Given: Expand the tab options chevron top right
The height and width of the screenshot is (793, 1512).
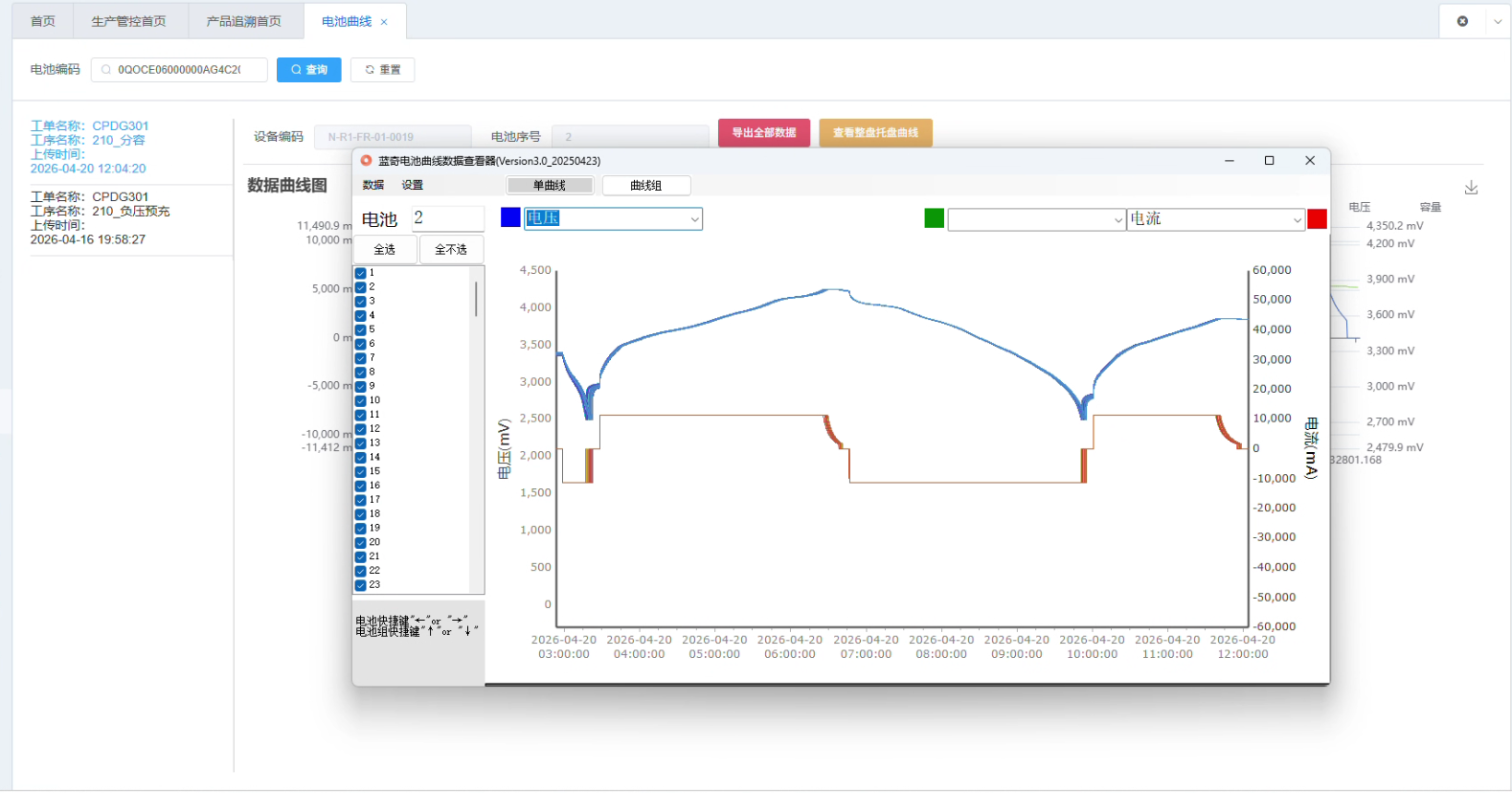Looking at the screenshot, I should pyautogui.click(x=1498, y=21).
